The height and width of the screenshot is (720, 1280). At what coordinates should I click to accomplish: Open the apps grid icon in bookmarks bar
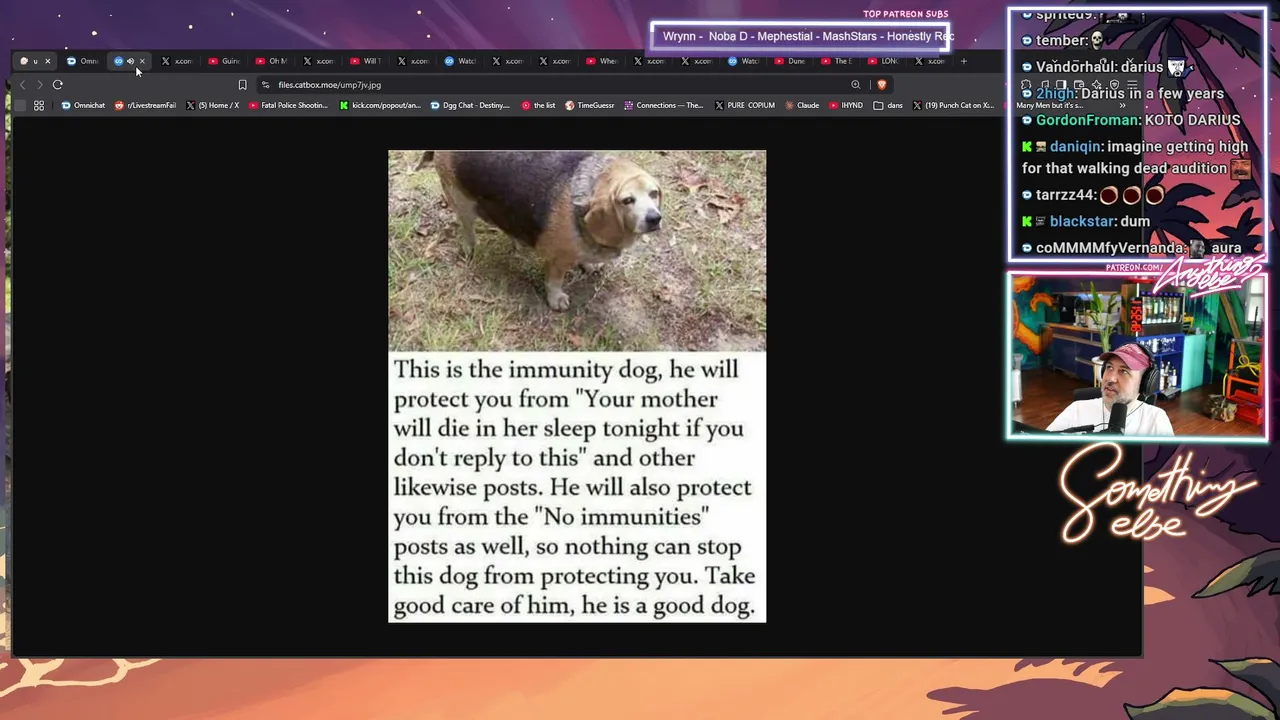(39, 105)
